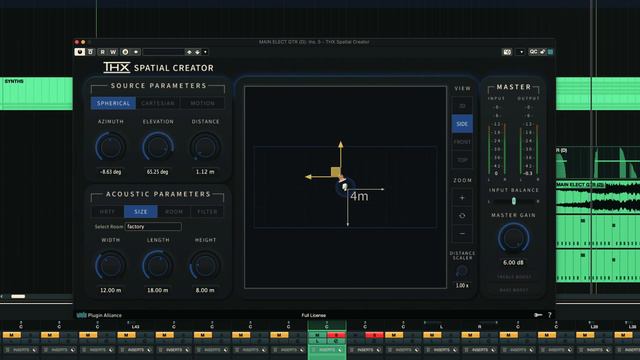Viewport: 640px width, 360px height.
Task: Click the Input Balance slider handle
Action: click(513, 201)
